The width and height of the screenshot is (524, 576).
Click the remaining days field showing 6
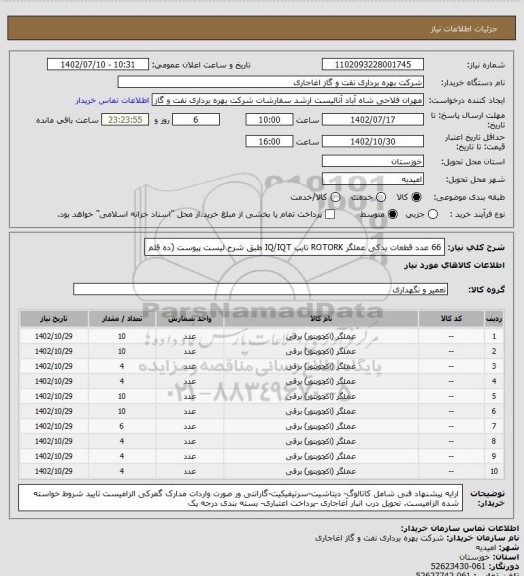[x=196, y=120]
